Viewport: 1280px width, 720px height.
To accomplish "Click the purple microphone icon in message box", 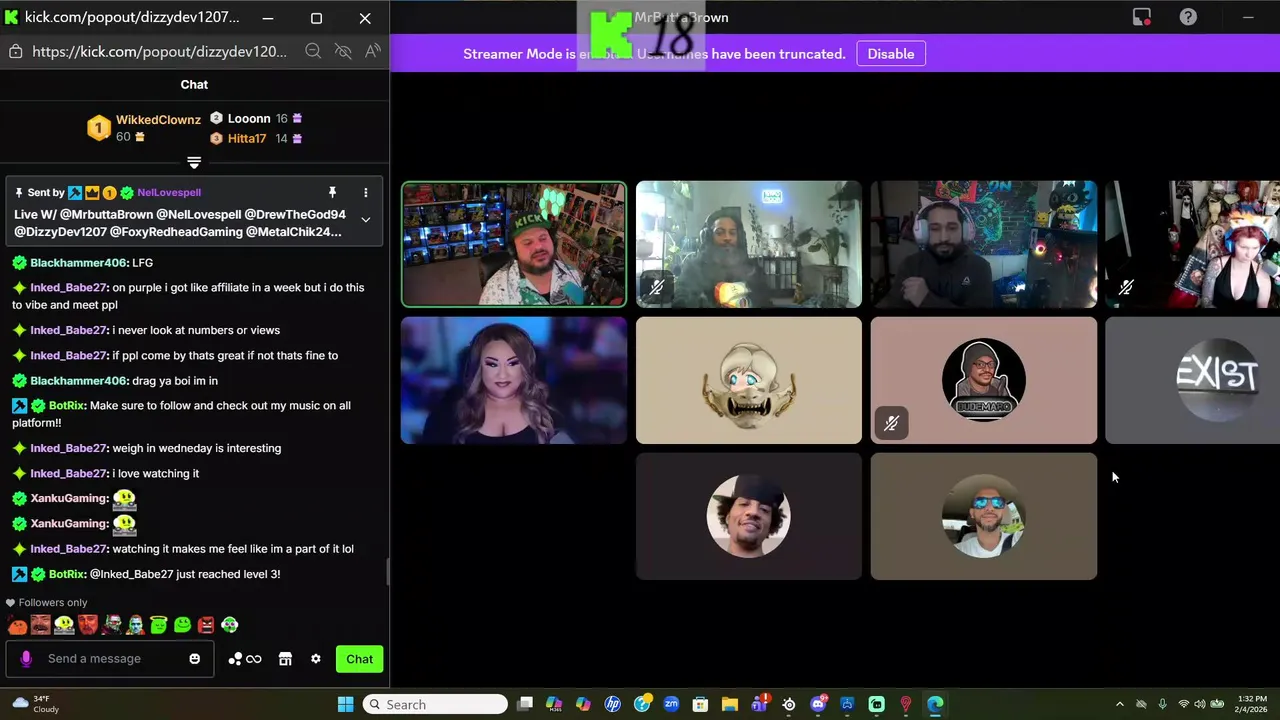I will point(26,659).
